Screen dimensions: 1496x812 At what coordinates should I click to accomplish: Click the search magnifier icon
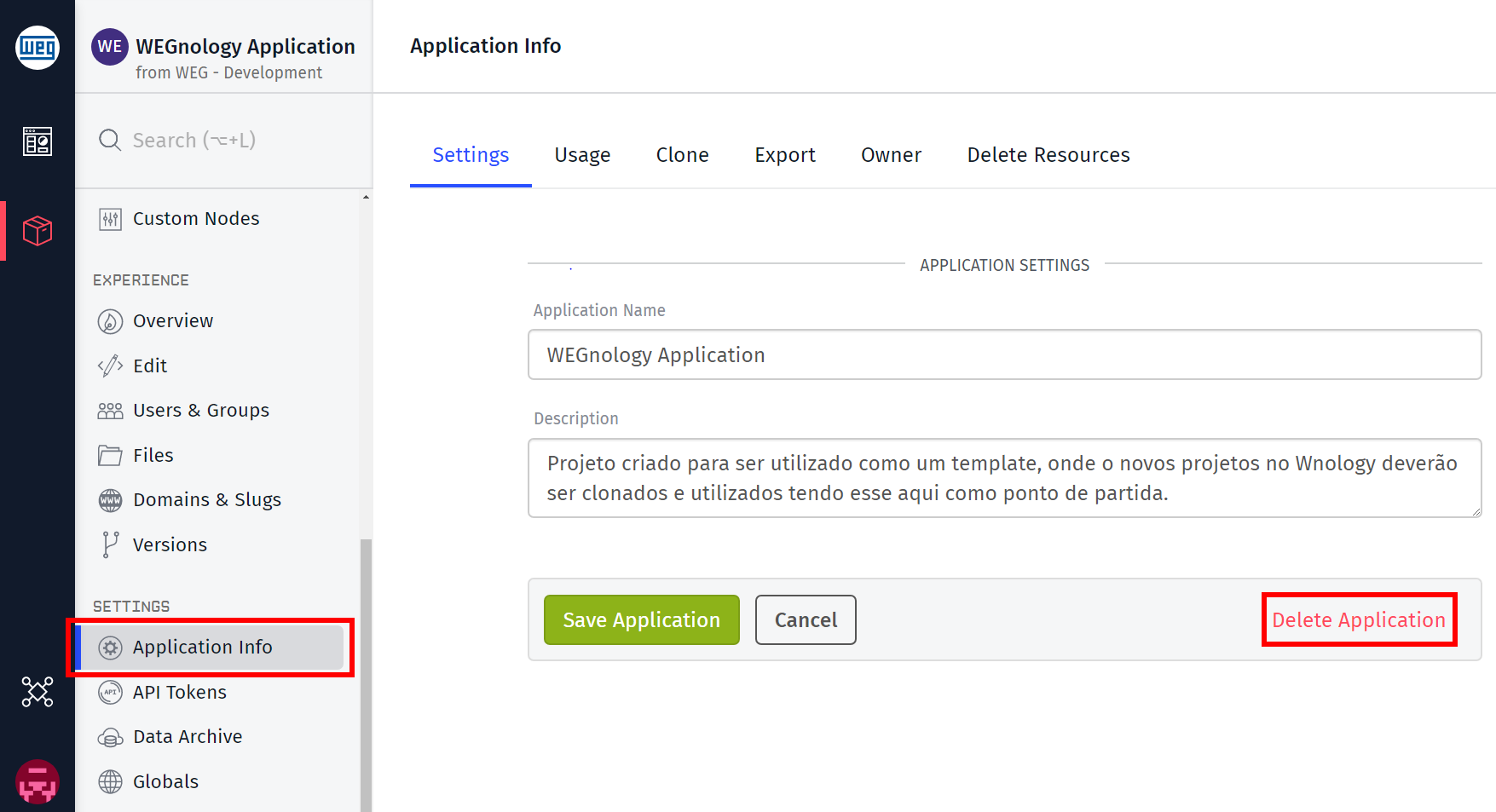pos(110,140)
